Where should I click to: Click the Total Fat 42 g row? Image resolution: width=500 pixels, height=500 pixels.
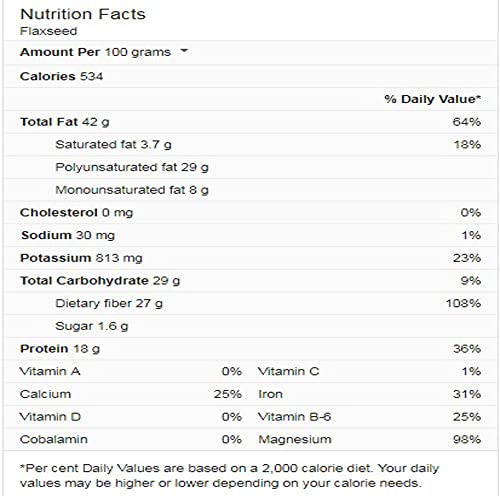(x=250, y=122)
